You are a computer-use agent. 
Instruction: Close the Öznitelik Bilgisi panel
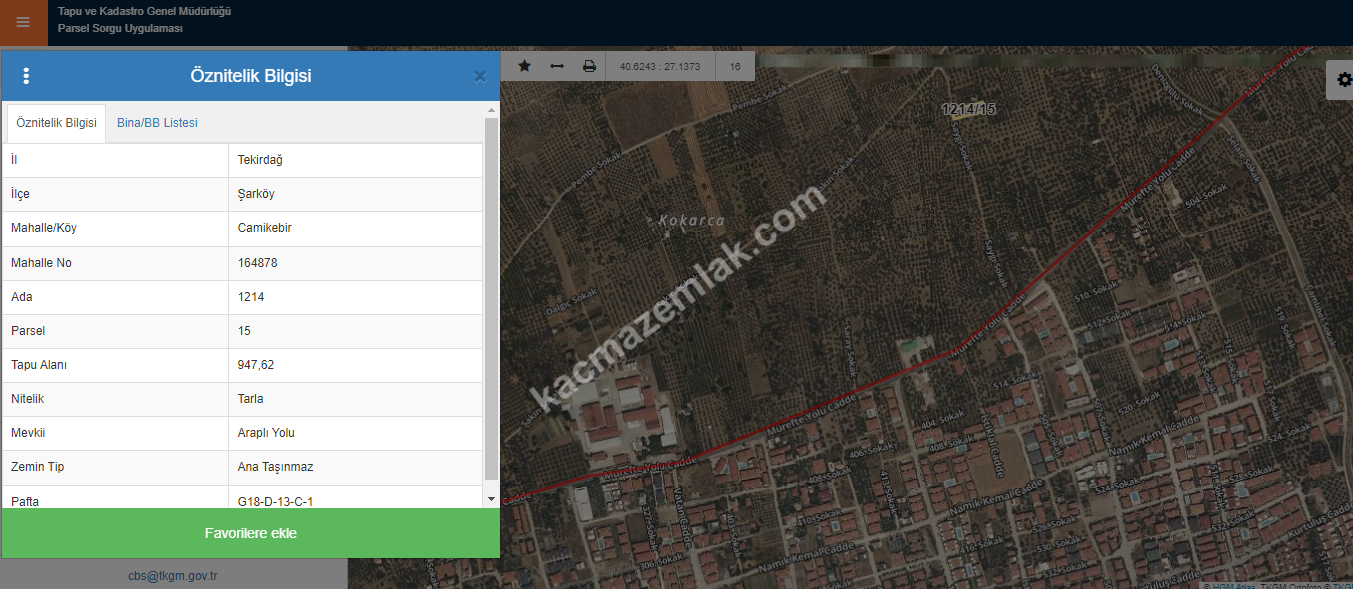(480, 76)
